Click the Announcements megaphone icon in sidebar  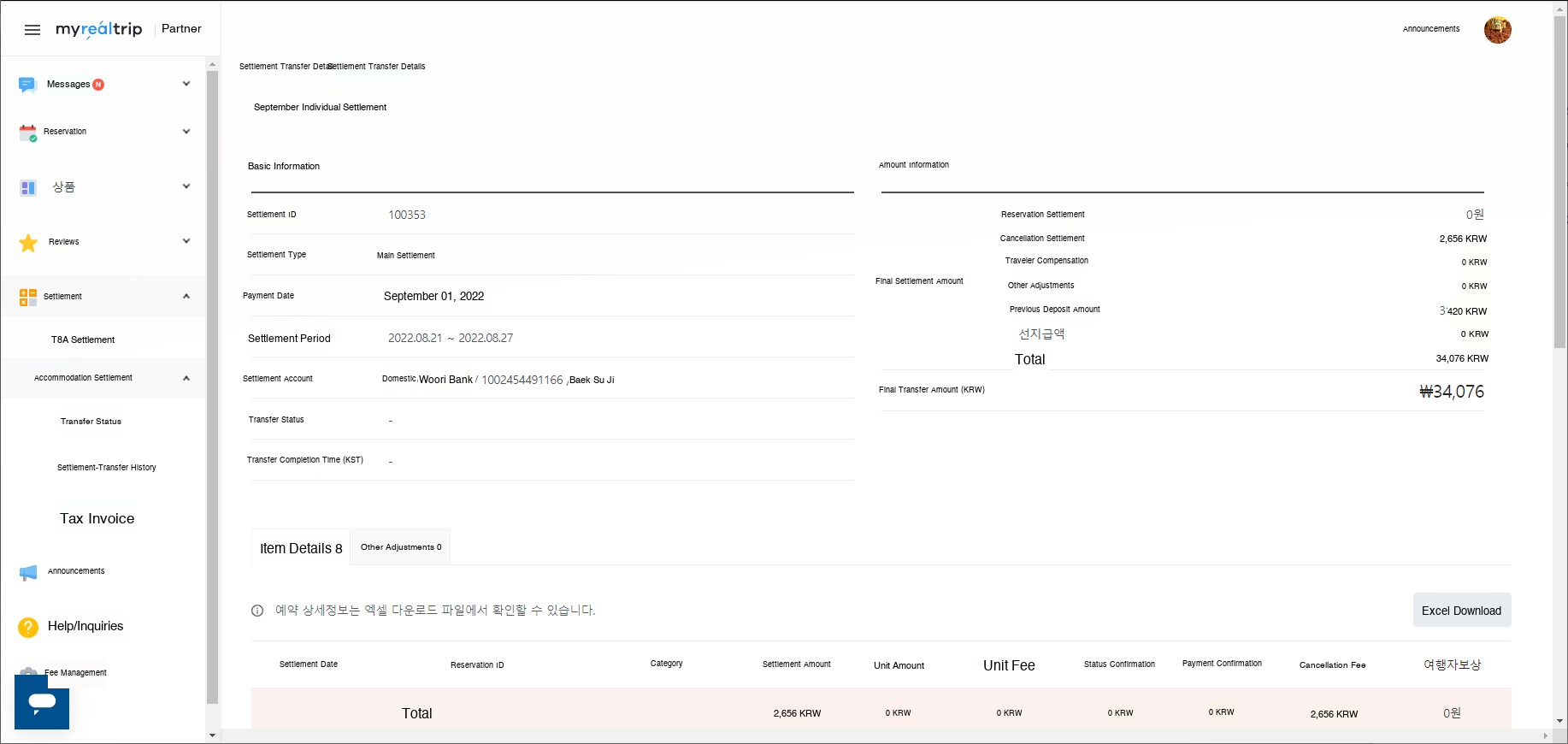(x=28, y=572)
